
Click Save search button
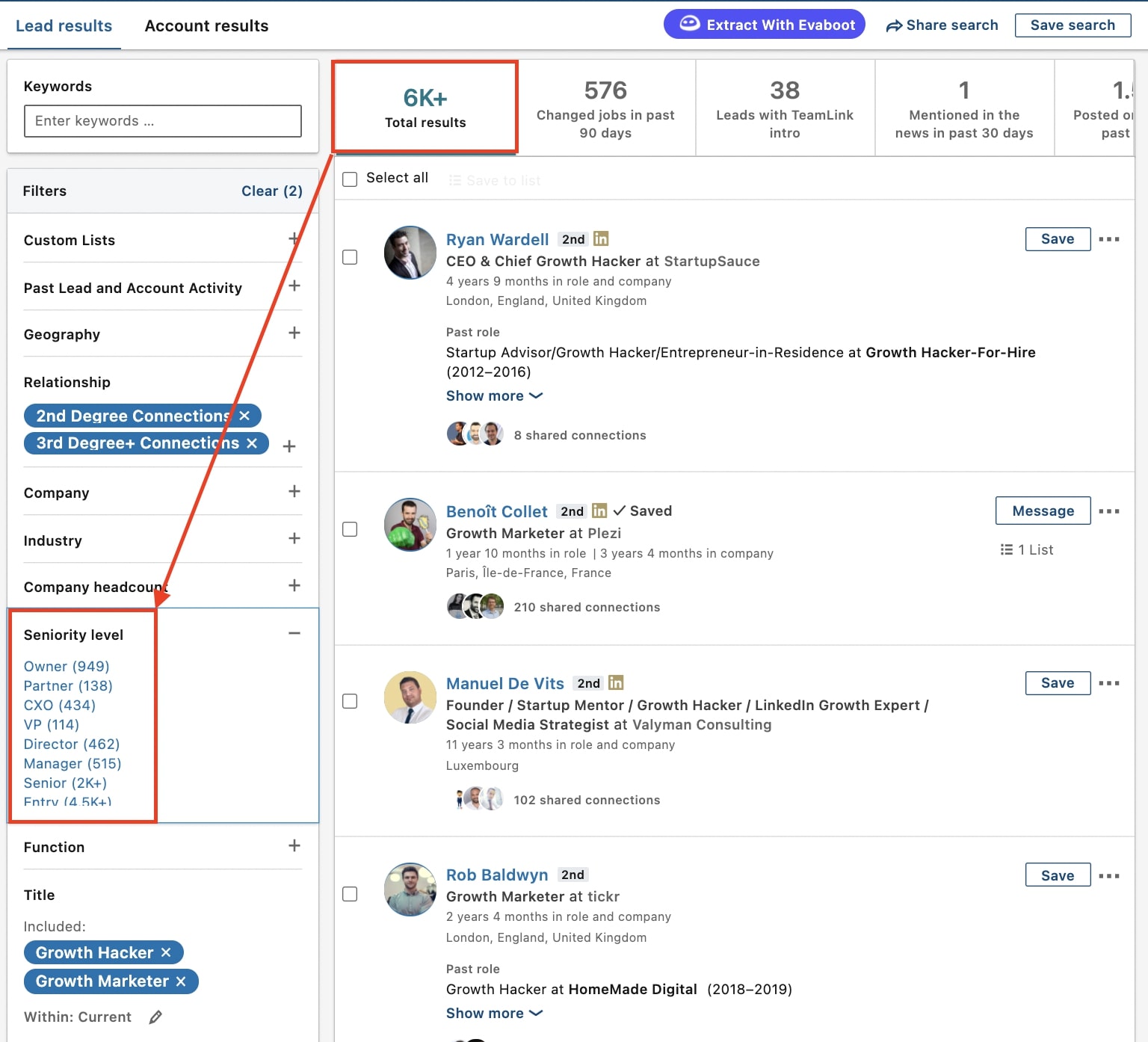pos(1073,25)
